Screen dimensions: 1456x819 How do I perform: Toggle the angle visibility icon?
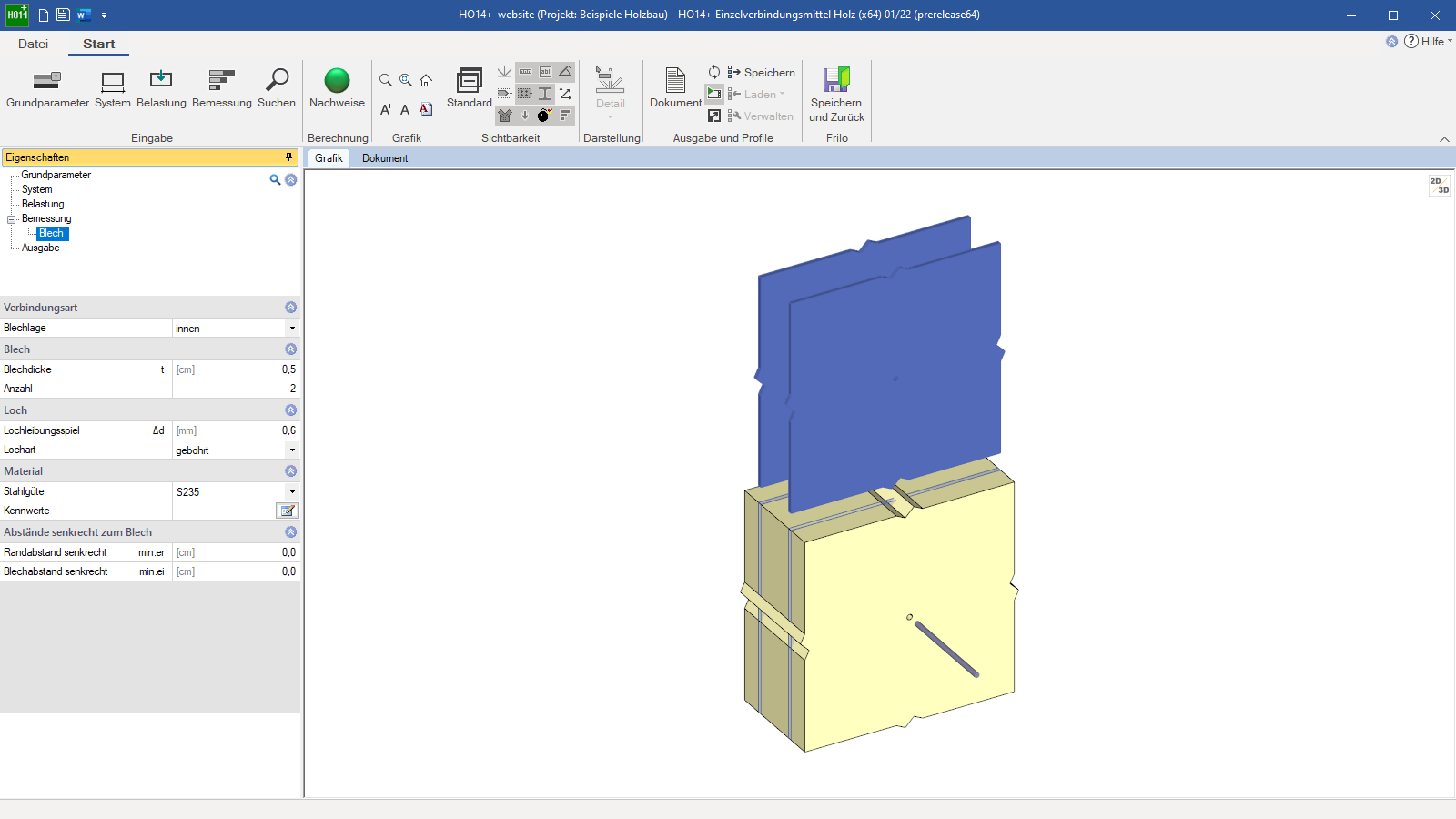(x=565, y=72)
